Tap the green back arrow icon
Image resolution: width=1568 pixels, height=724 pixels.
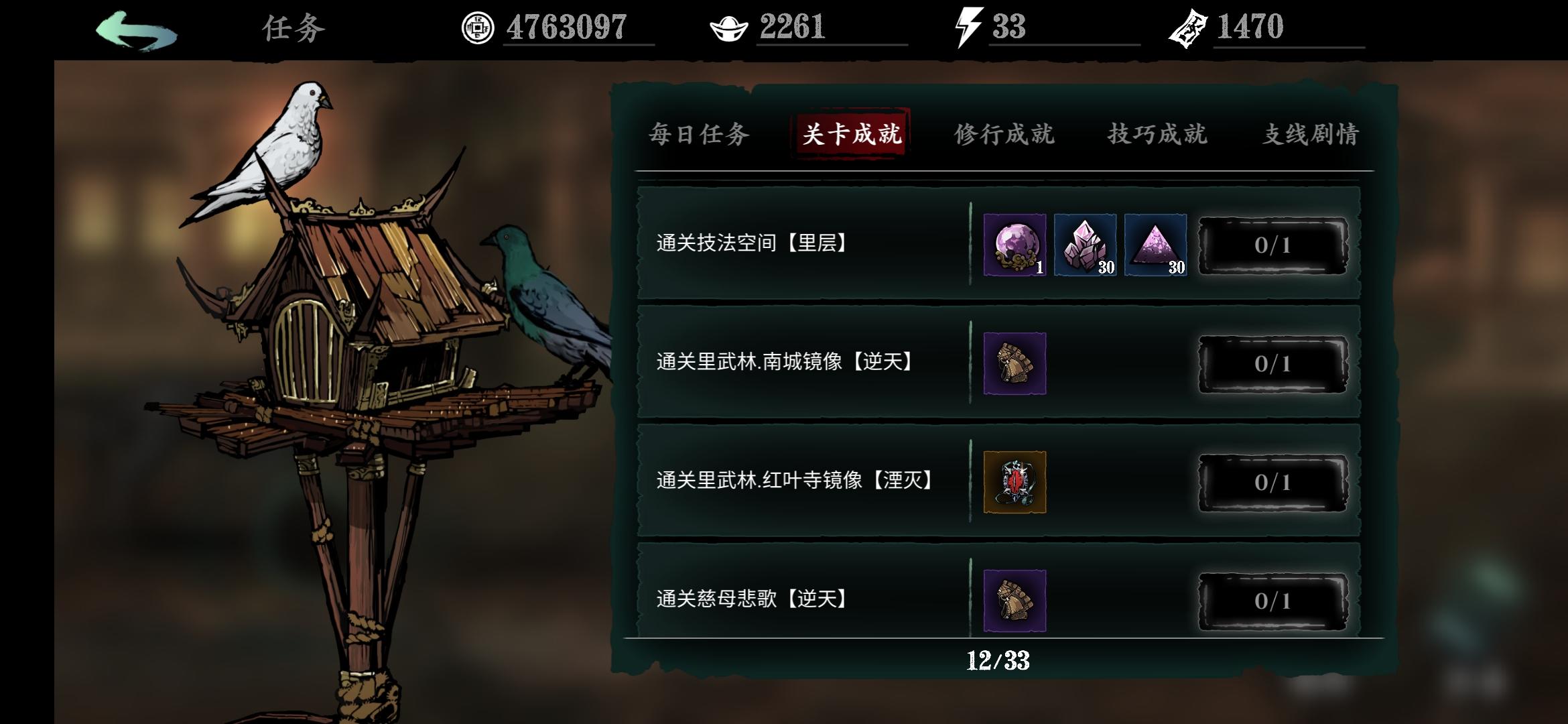coord(136,30)
